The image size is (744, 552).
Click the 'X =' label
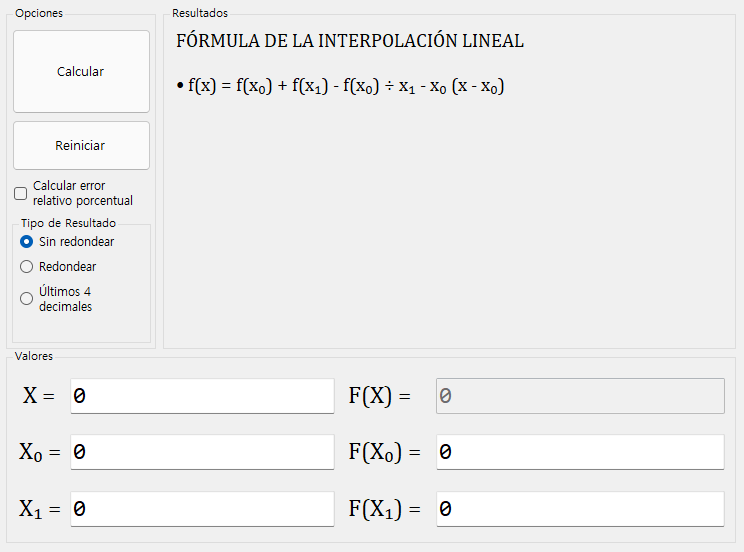point(38,396)
